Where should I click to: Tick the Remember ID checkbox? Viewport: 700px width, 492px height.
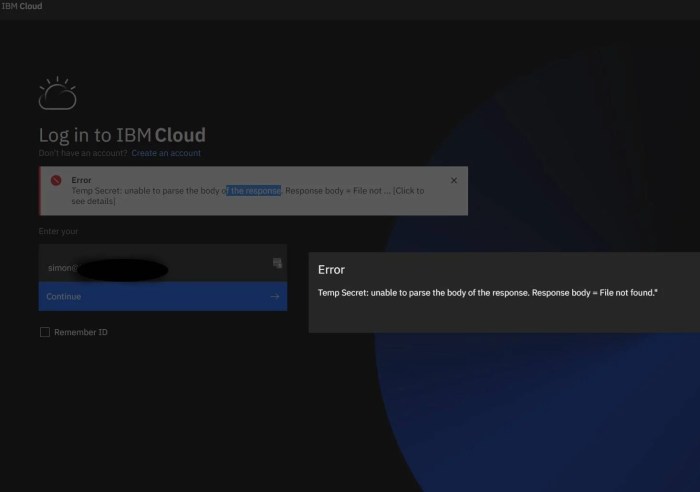[x=45, y=332]
